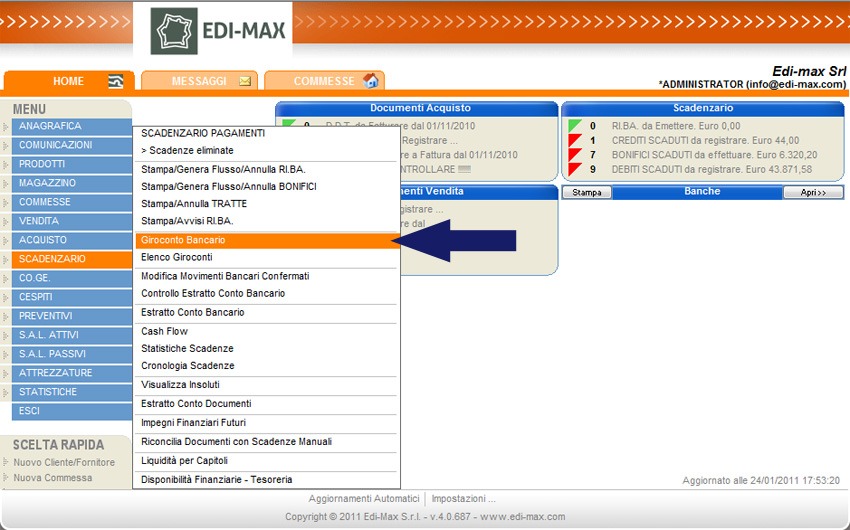Click the envelope icon on the Messaggi tab
The height and width of the screenshot is (530, 850).
tap(245, 81)
